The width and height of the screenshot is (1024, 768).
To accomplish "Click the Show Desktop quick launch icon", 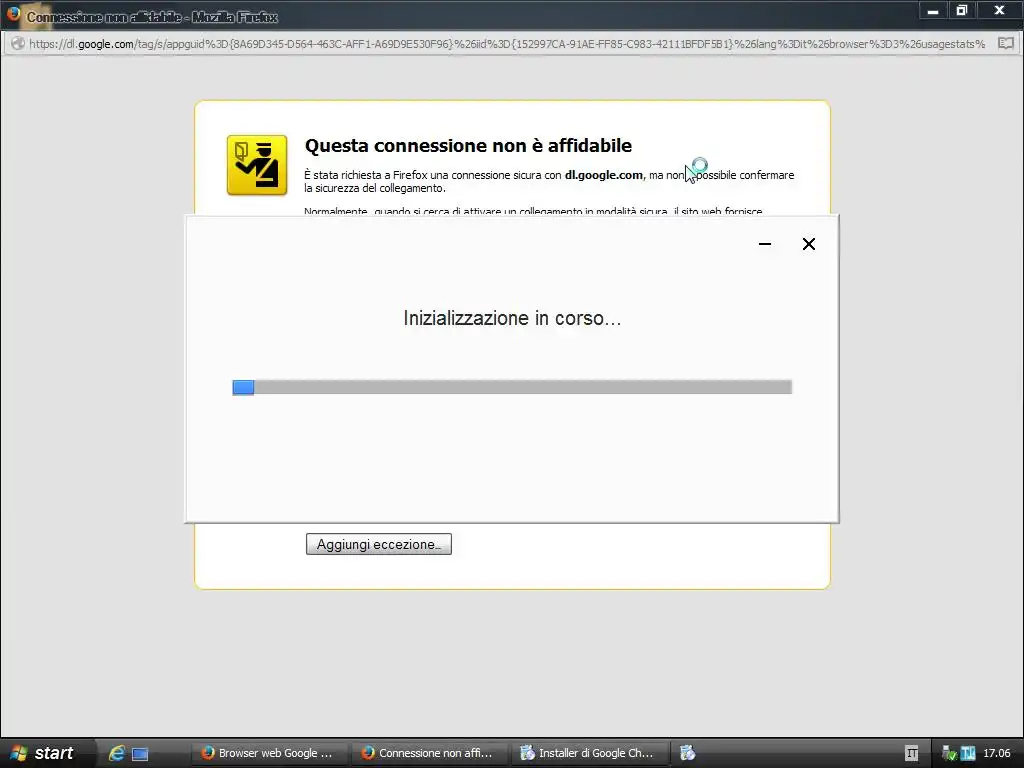I will coord(140,754).
